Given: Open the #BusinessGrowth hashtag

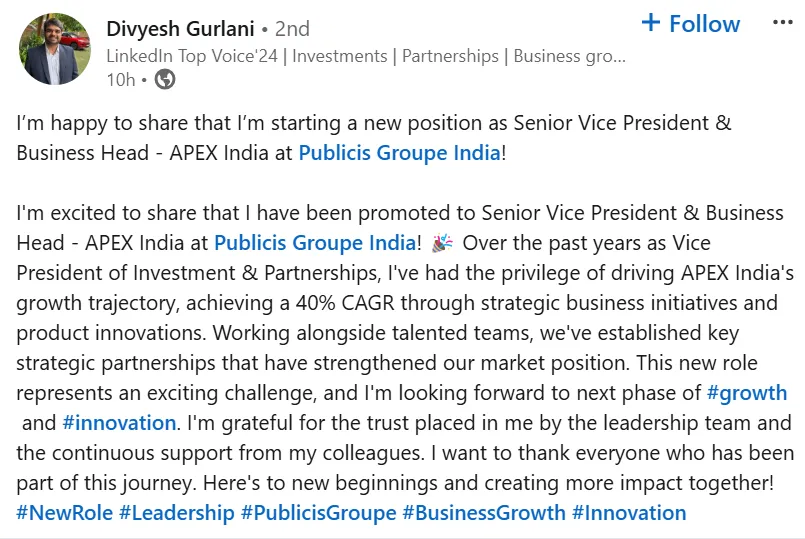Looking at the screenshot, I should 483,513.
